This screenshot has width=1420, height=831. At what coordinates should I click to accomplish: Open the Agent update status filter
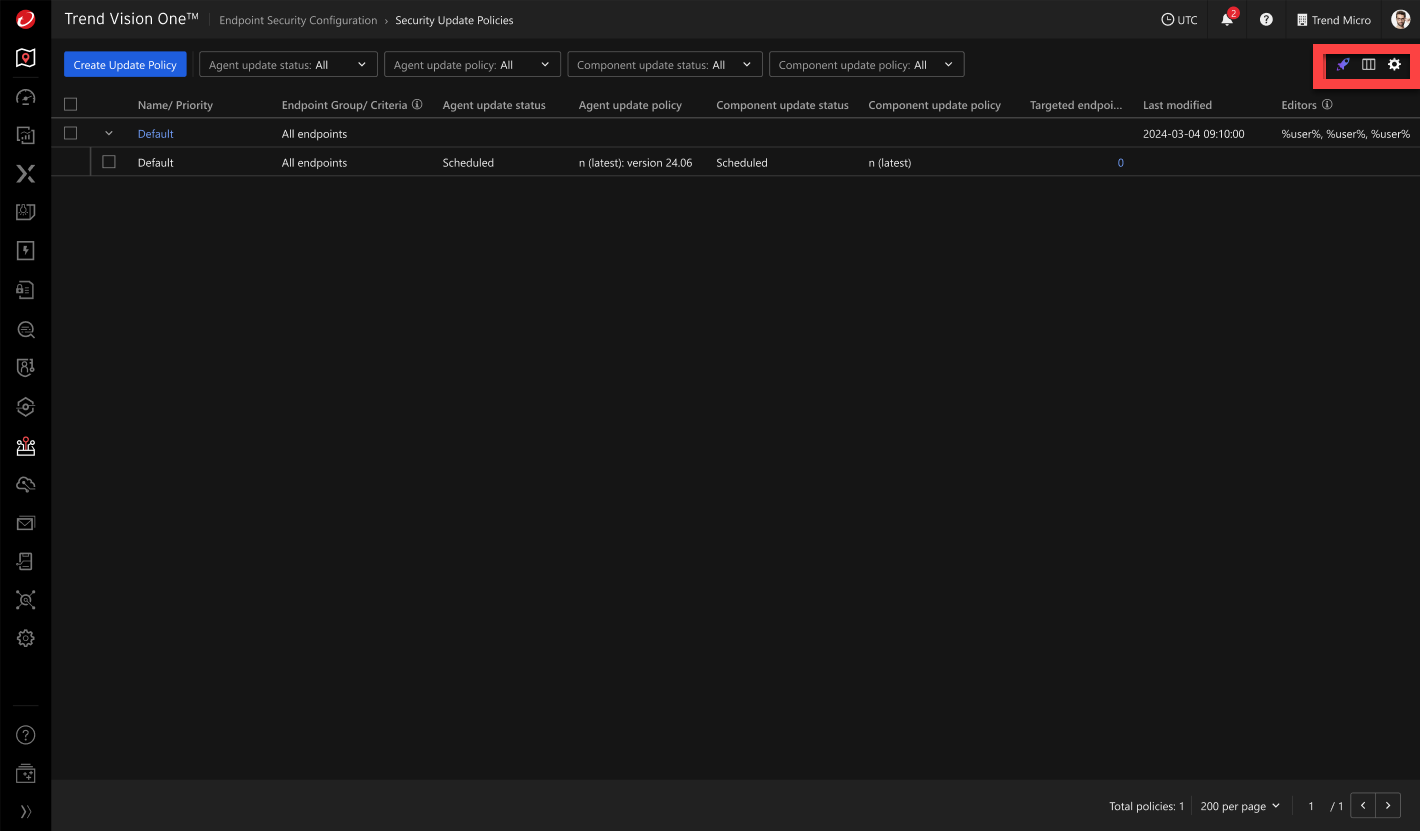coord(288,65)
